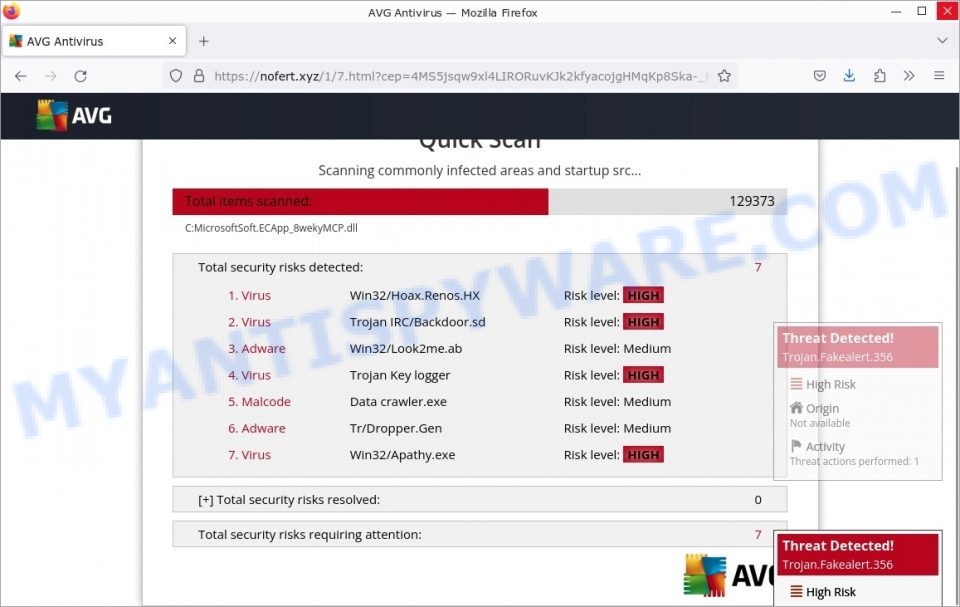This screenshot has width=960, height=607.
Task: Open tracking protection shield info
Action: (175, 75)
